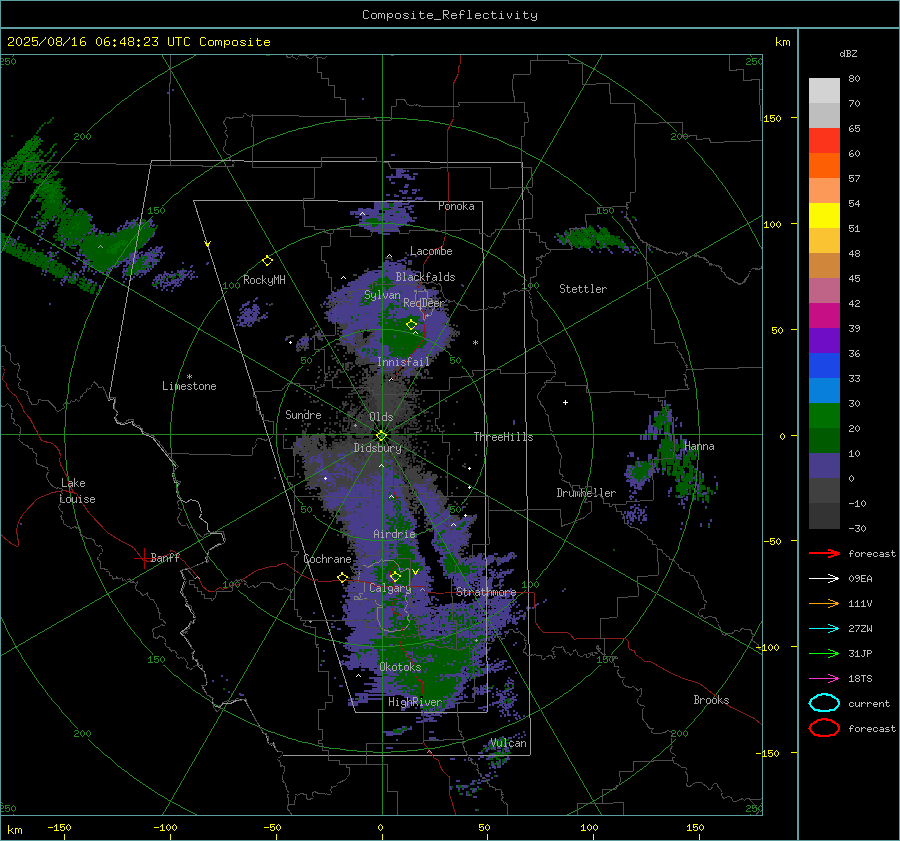Click the Strathmore town label
The width and height of the screenshot is (900, 841).
click(486, 592)
